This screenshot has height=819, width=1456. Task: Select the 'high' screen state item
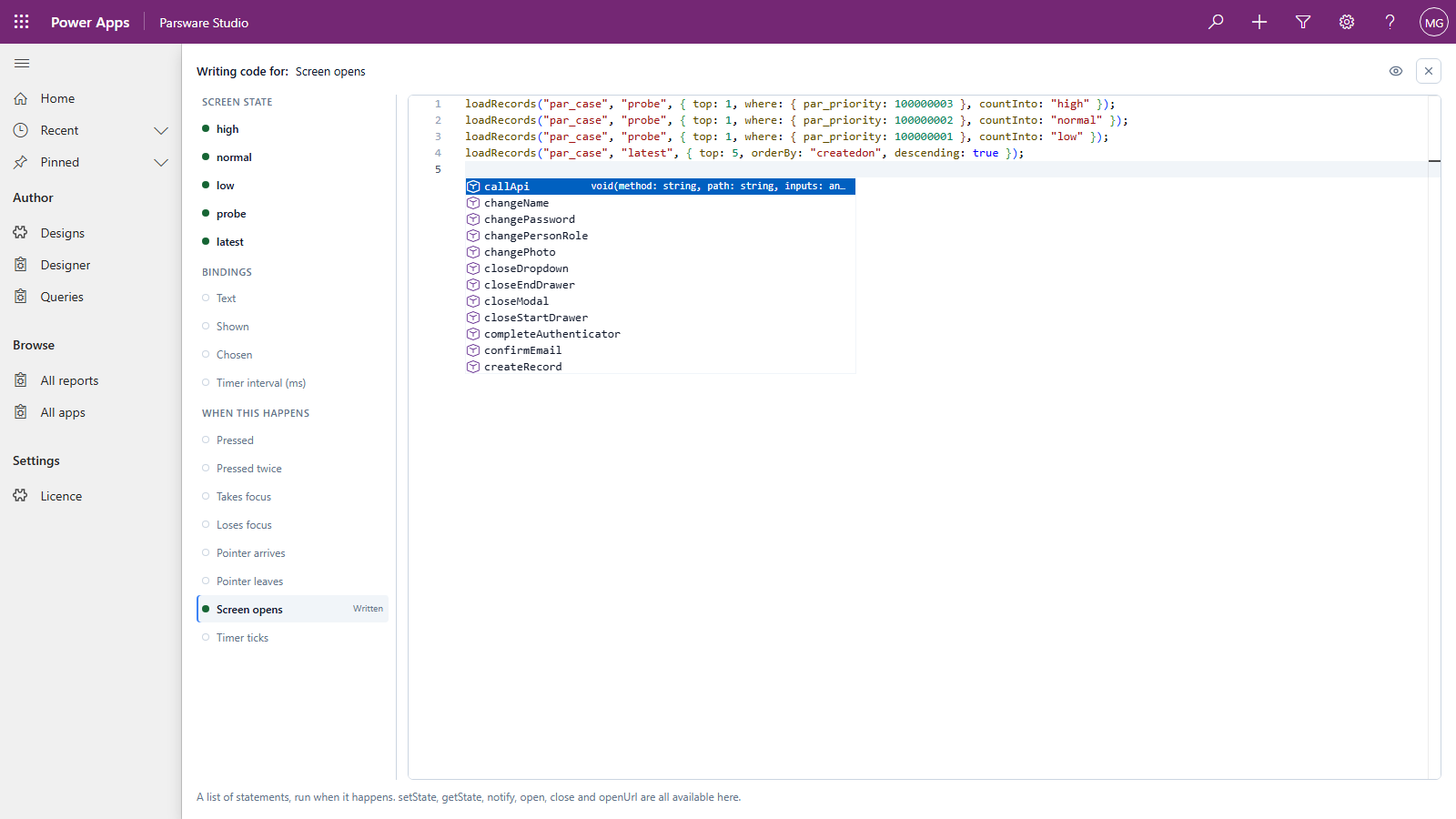pos(292,129)
